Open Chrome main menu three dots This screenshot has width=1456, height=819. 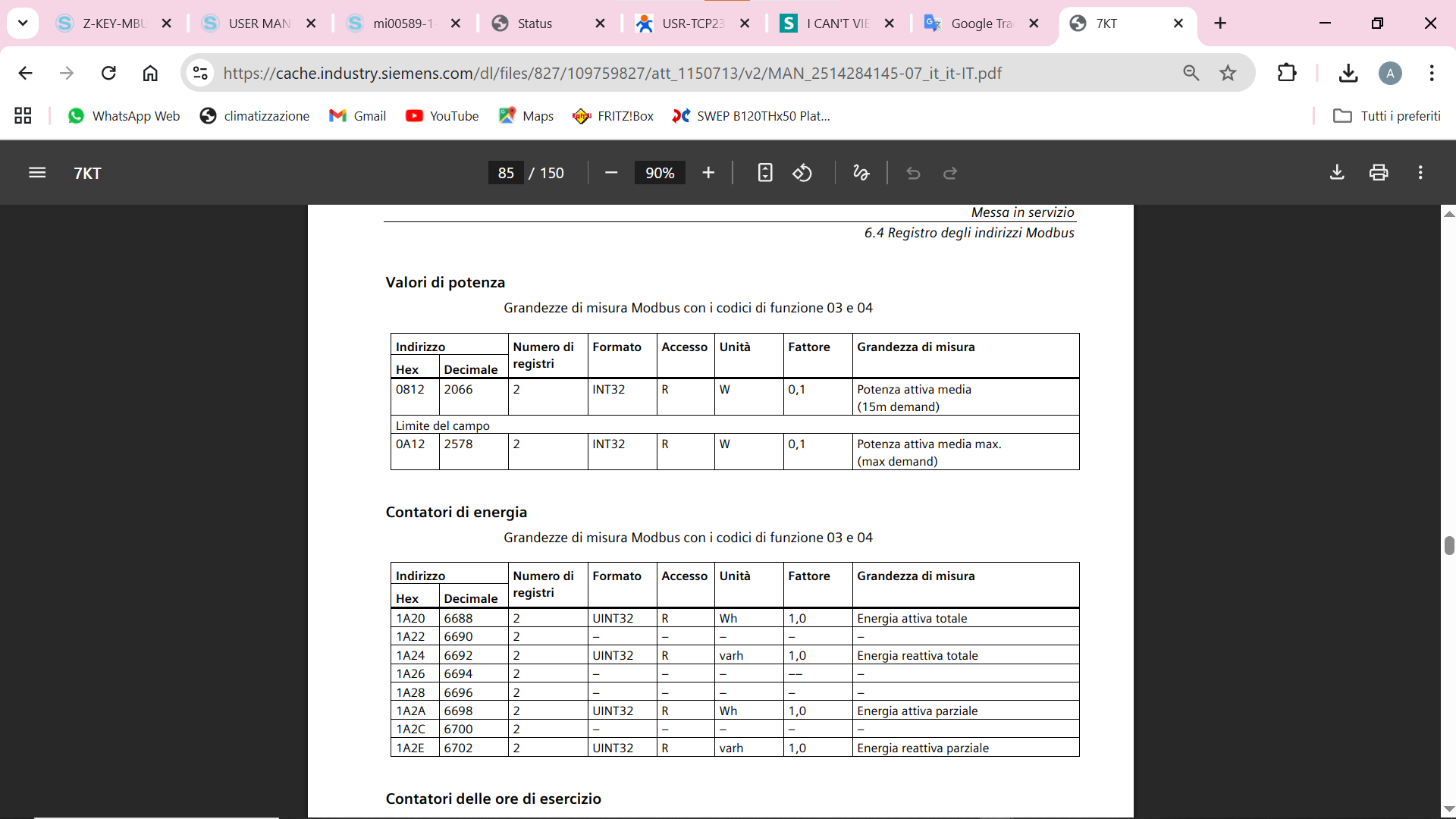click(x=1432, y=73)
